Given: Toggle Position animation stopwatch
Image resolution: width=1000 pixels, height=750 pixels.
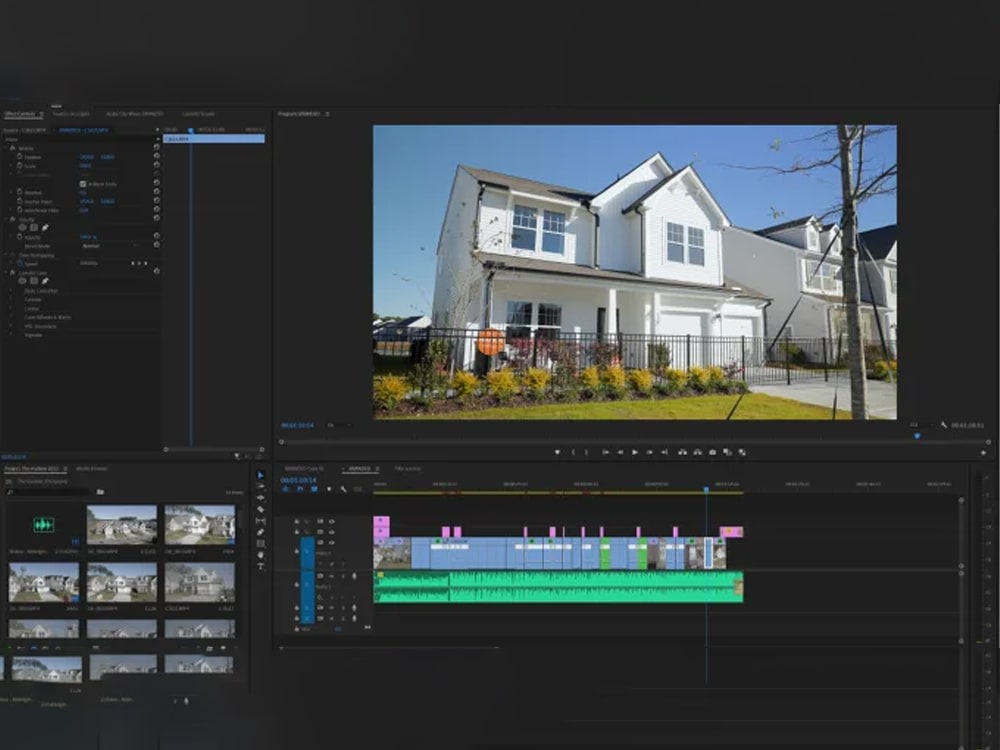Looking at the screenshot, I should [x=19, y=156].
